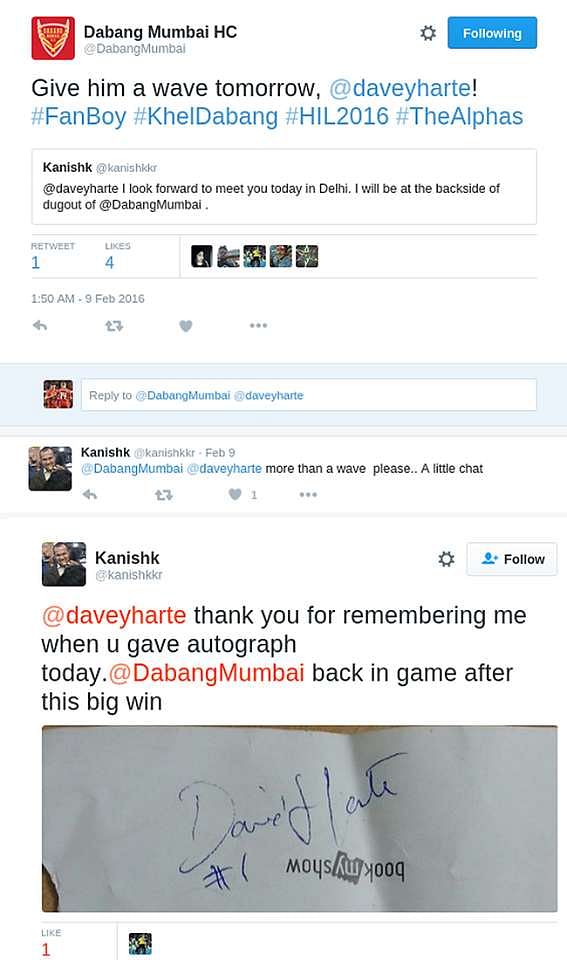The width and height of the screenshot is (567, 960).
Task: Open gear menu beside Follow button
Action: (446, 558)
